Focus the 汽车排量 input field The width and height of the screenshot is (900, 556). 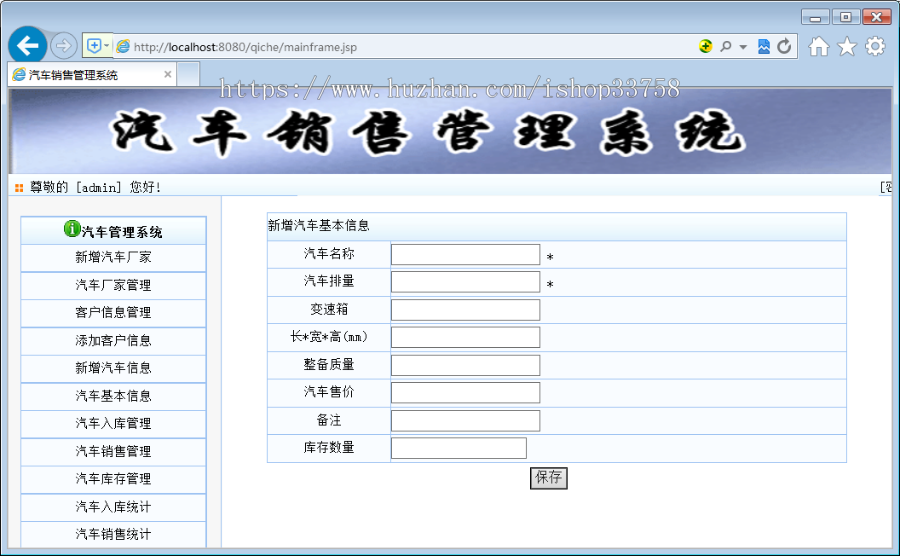click(465, 282)
